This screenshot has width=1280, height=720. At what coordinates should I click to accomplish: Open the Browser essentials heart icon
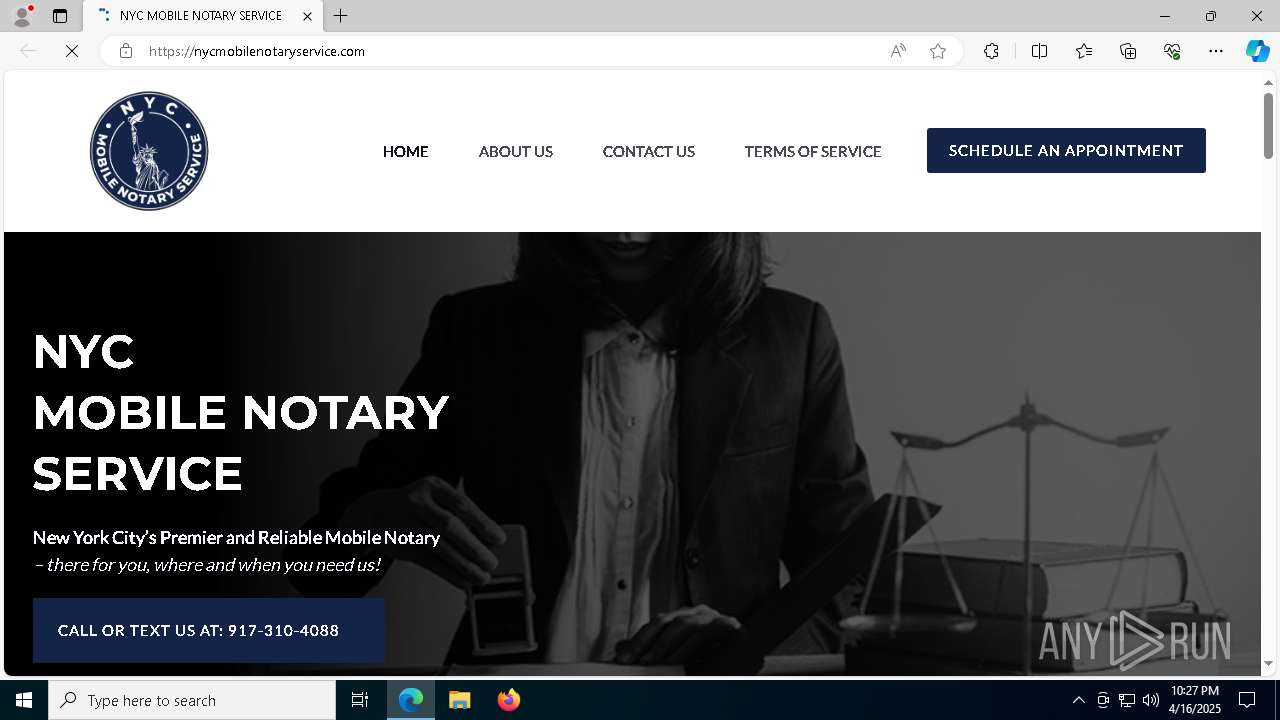1172,51
